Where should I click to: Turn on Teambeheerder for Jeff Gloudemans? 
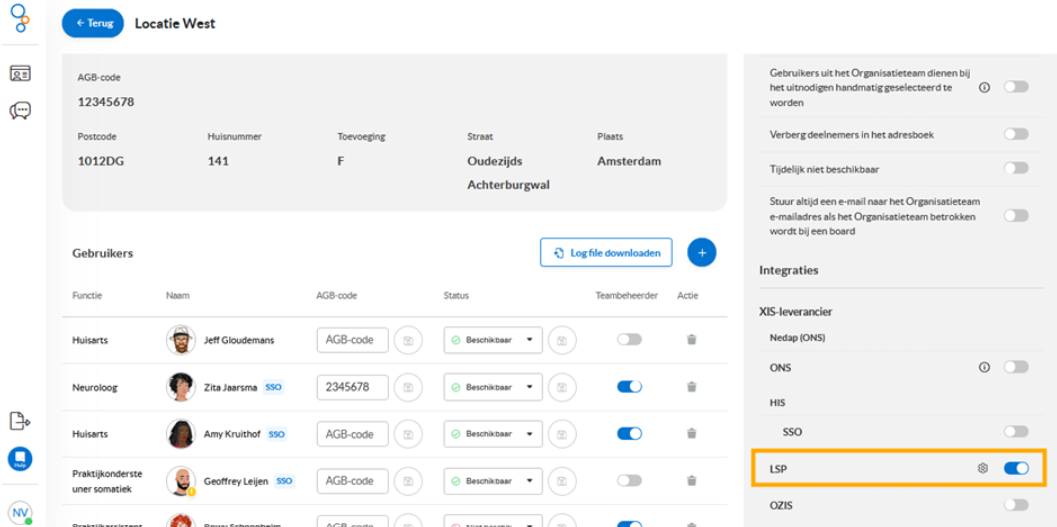629,340
